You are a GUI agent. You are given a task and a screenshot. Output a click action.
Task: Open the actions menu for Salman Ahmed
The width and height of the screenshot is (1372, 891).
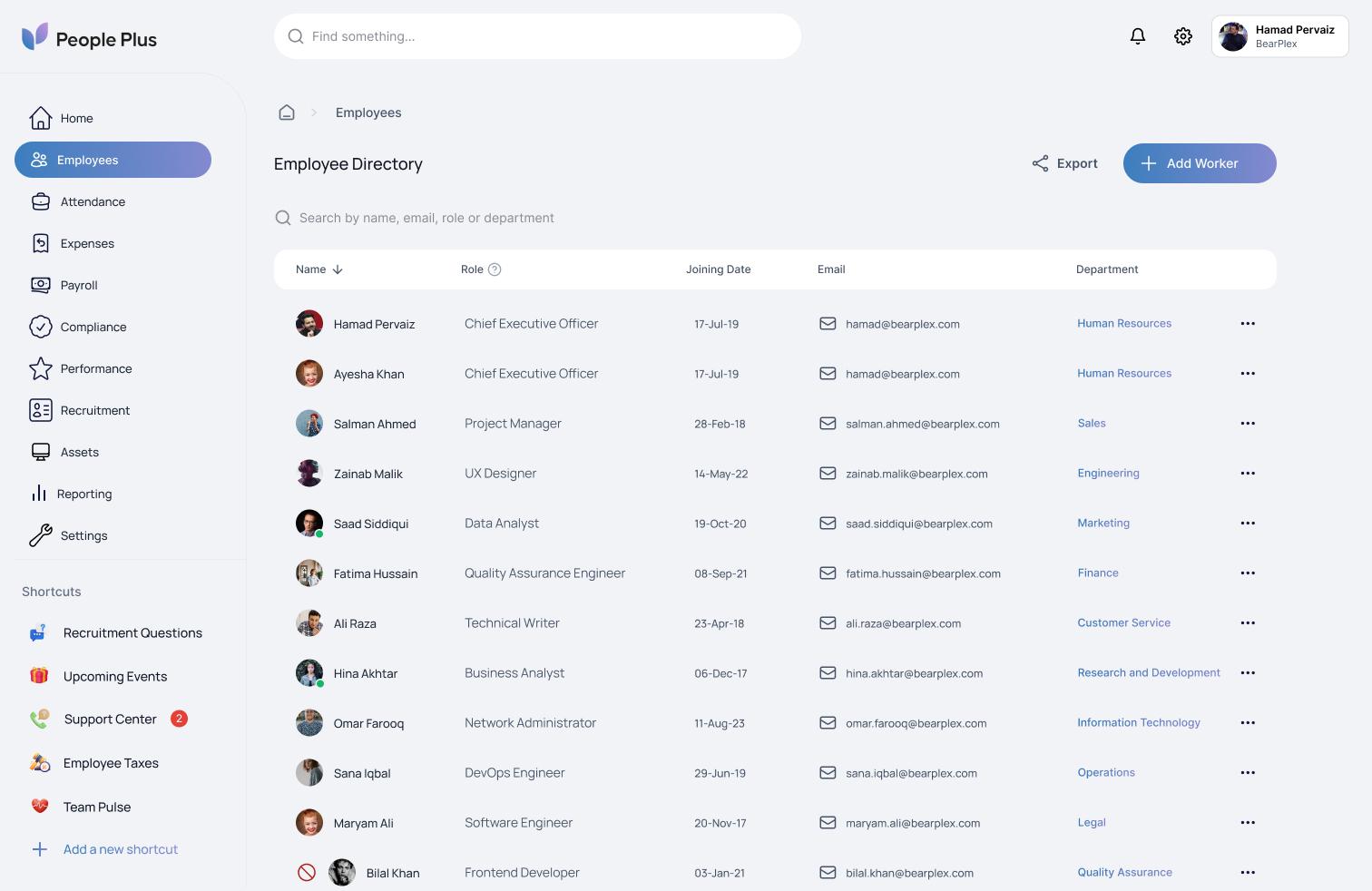tap(1248, 423)
